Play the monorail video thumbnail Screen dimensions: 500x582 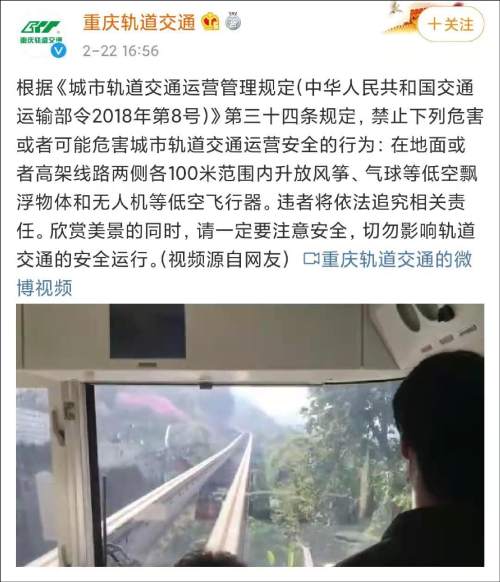tap(250, 435)
